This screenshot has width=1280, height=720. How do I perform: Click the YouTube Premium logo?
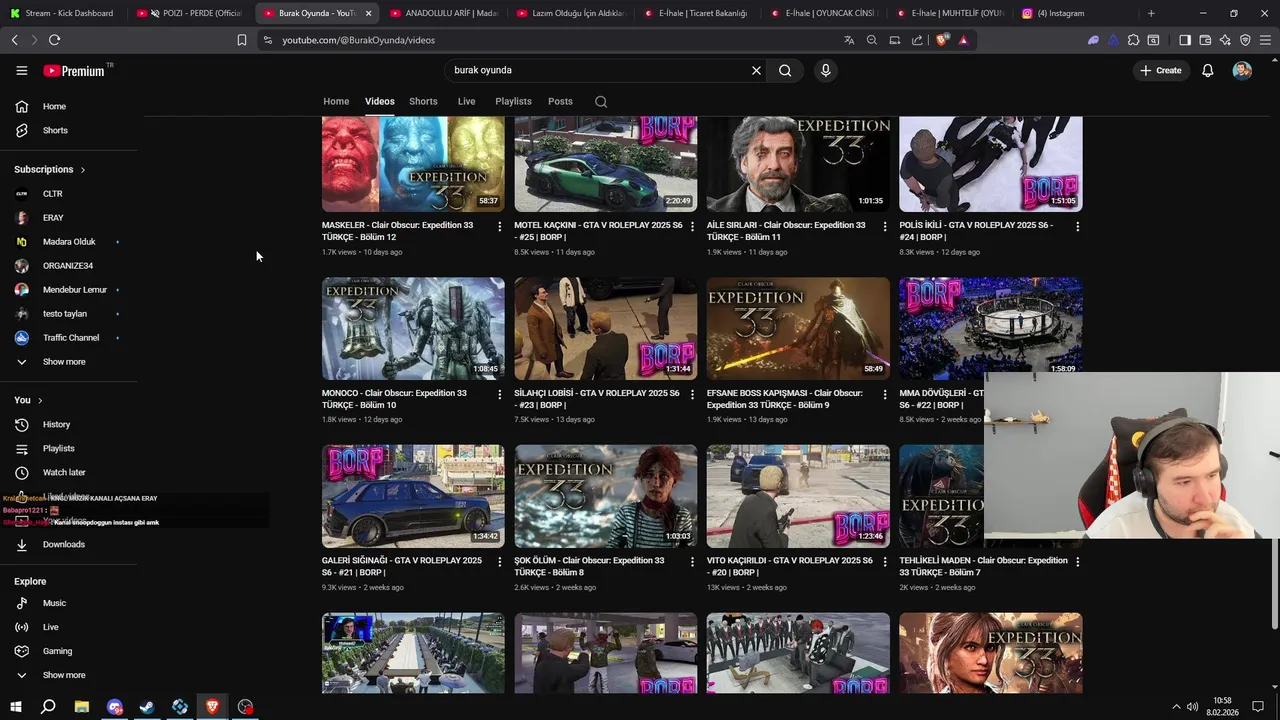(75, 71)
